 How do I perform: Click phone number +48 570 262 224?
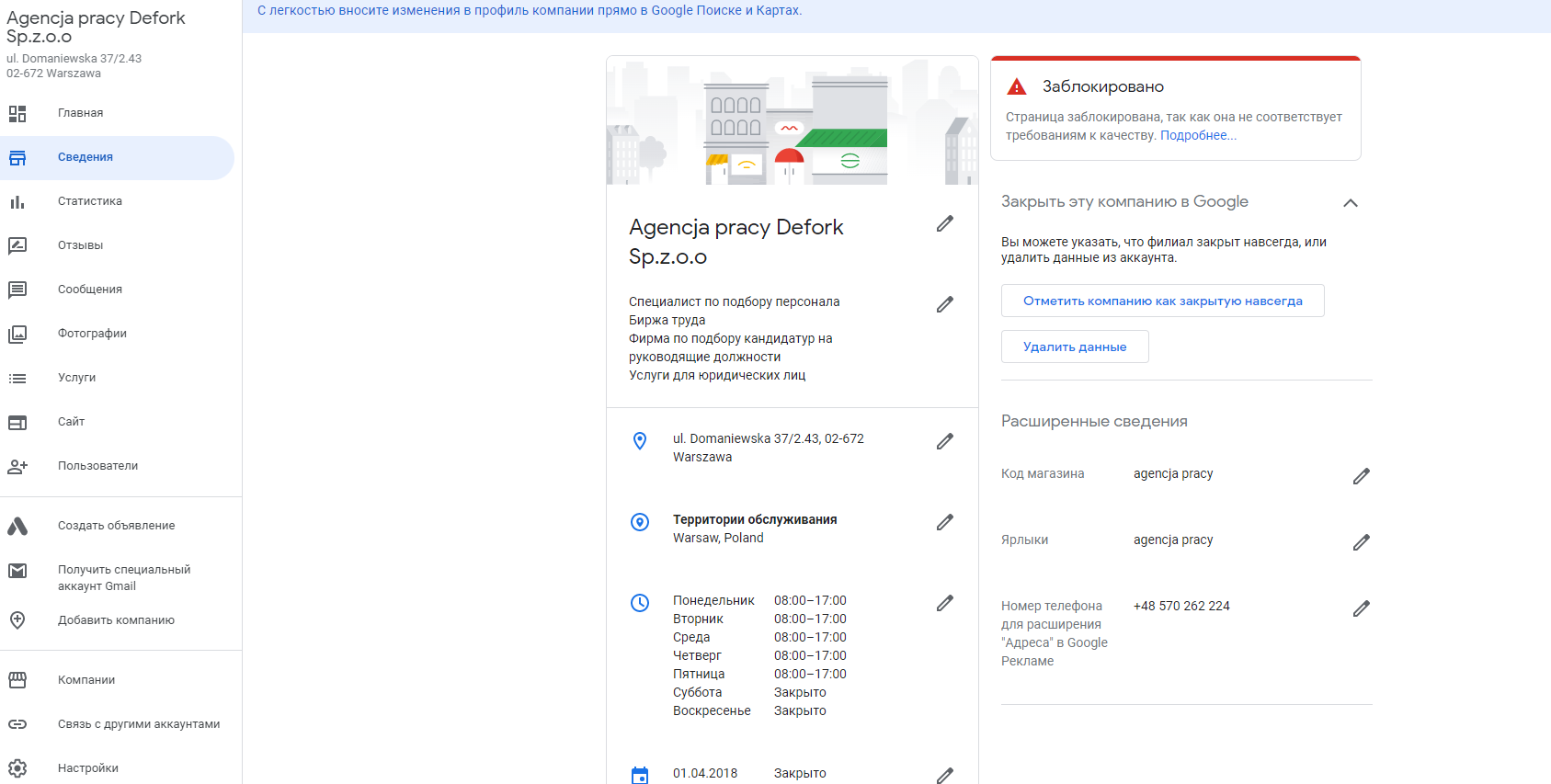point(1181,606)
